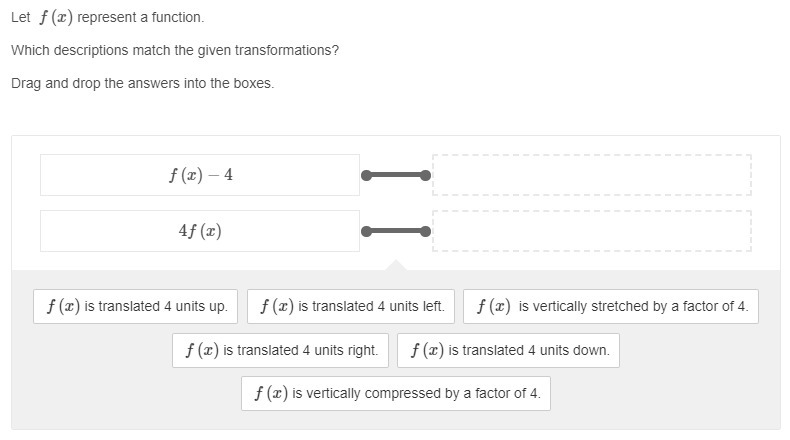790x440 pixels.
Task: Click the connector line beside 4f(x)
Action: [396, 231]
